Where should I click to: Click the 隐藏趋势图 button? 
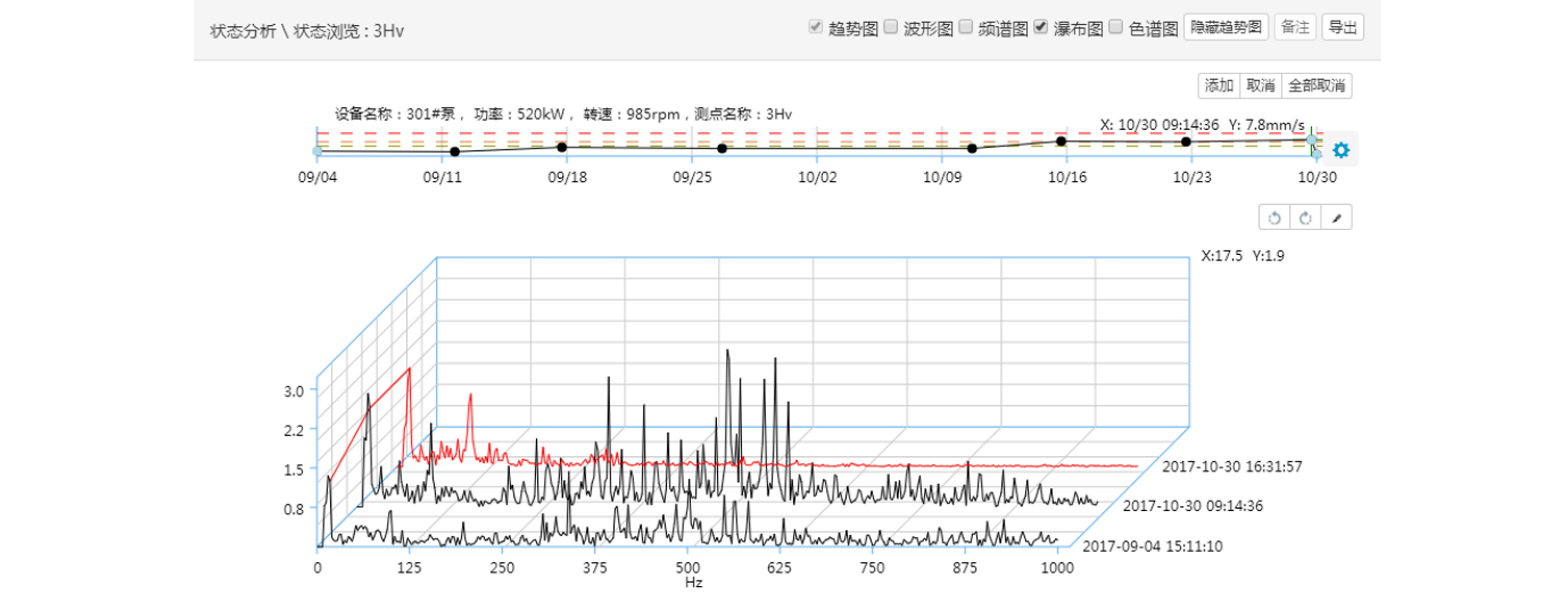coord(1226,28)
